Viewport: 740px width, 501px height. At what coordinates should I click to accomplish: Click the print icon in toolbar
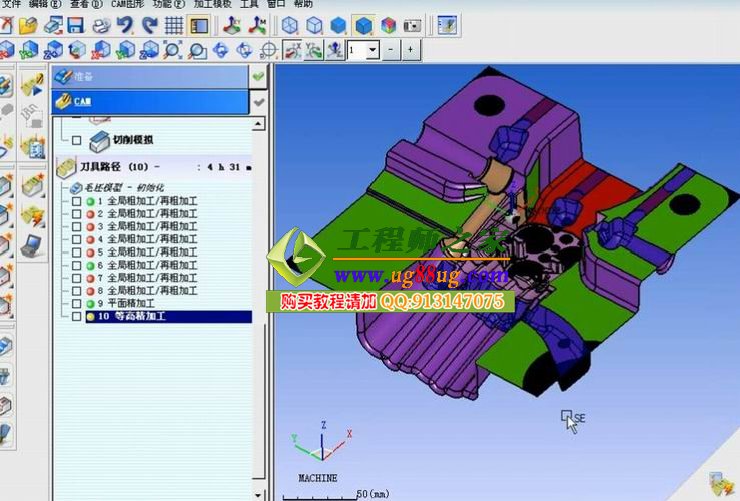pyautogui.click(x=101, y=25)
